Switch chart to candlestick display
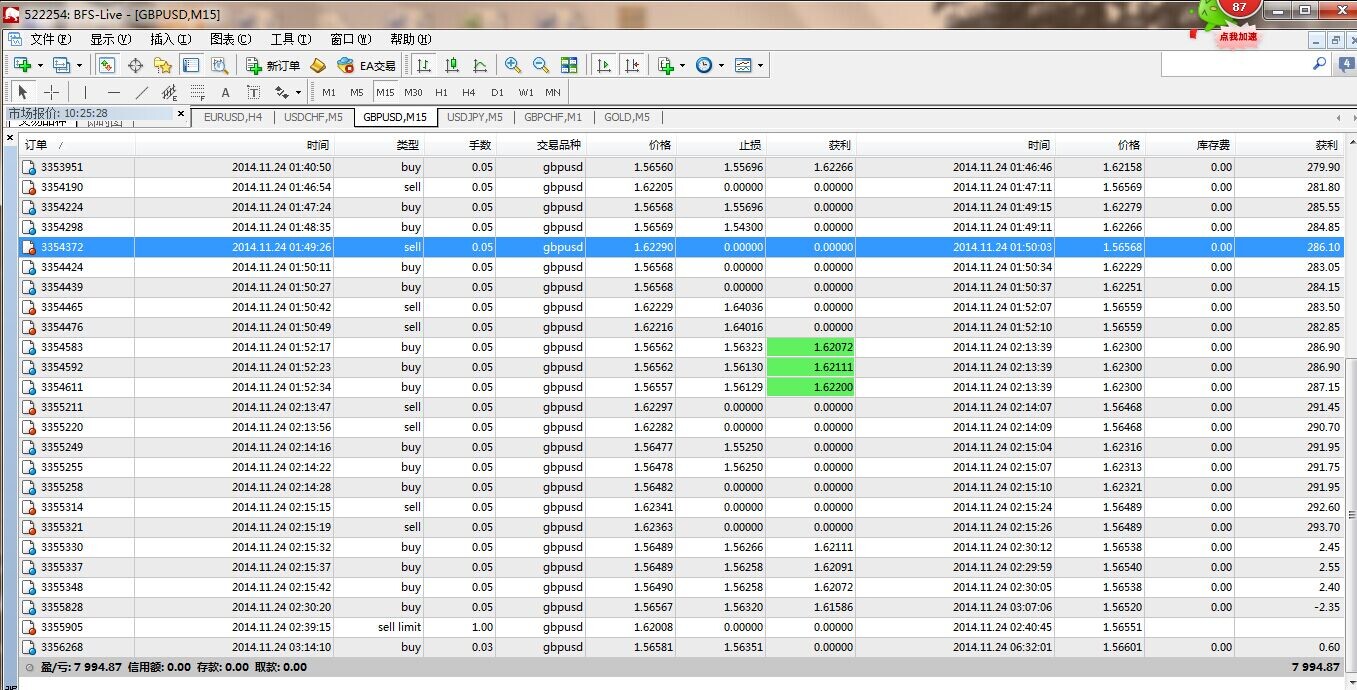Image resolution: width=1357 pixels, height=690 pixels. [452, 66]
